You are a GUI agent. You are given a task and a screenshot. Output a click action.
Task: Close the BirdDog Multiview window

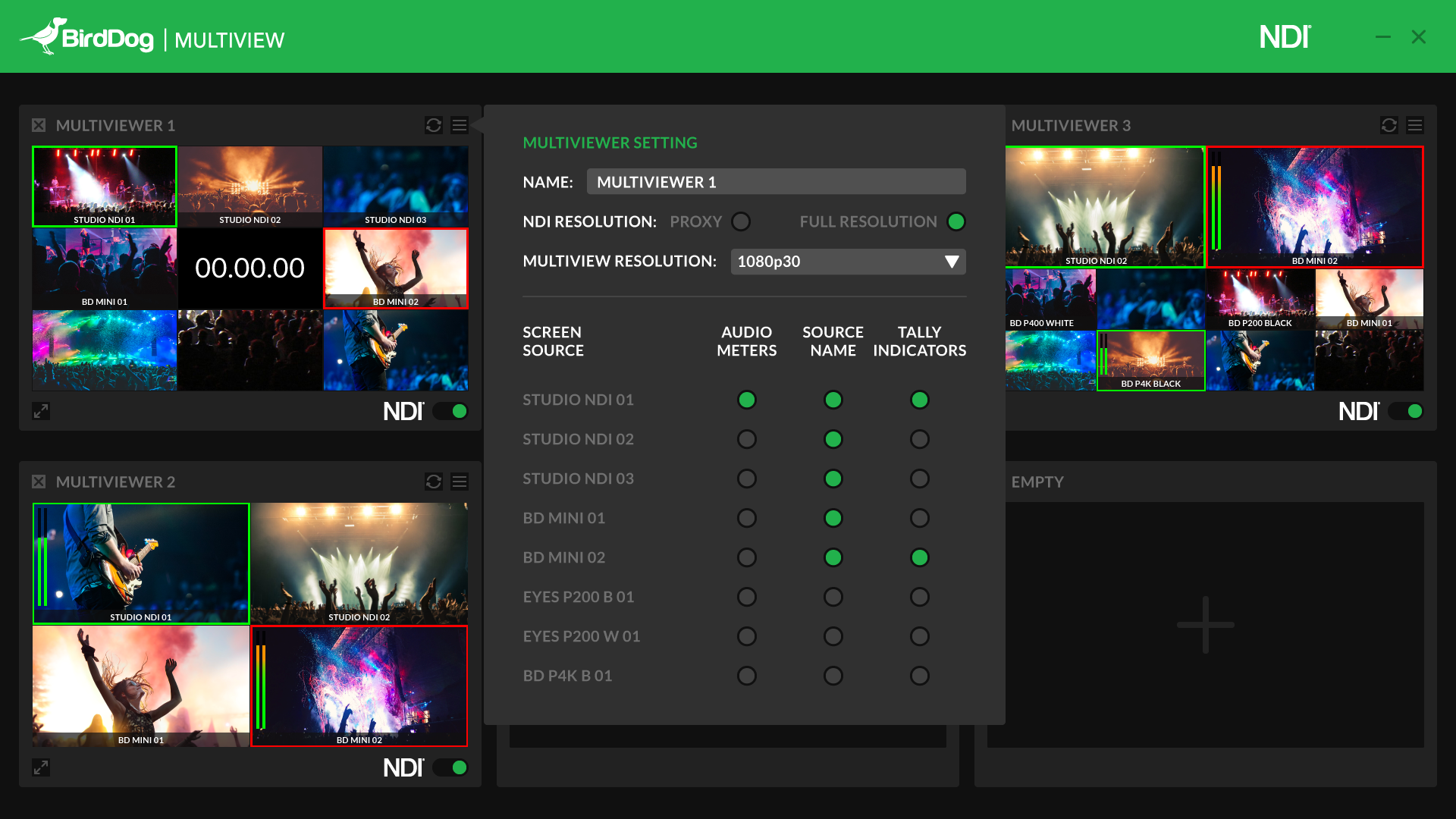[x=1419, y=36]
